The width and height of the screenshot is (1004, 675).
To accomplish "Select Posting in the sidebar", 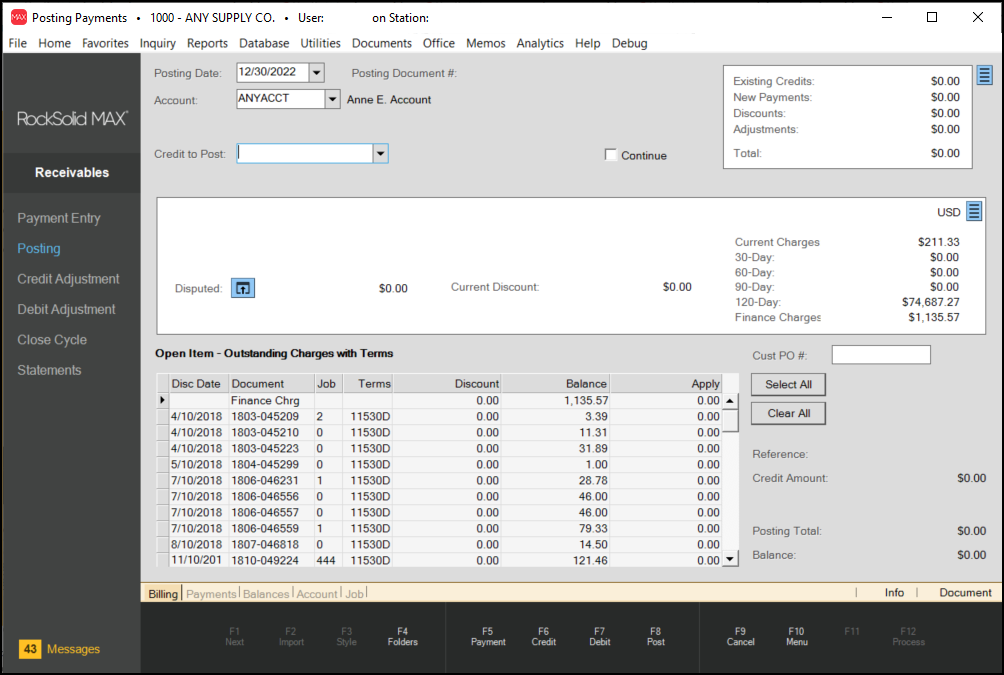I will tap(38, 248).
